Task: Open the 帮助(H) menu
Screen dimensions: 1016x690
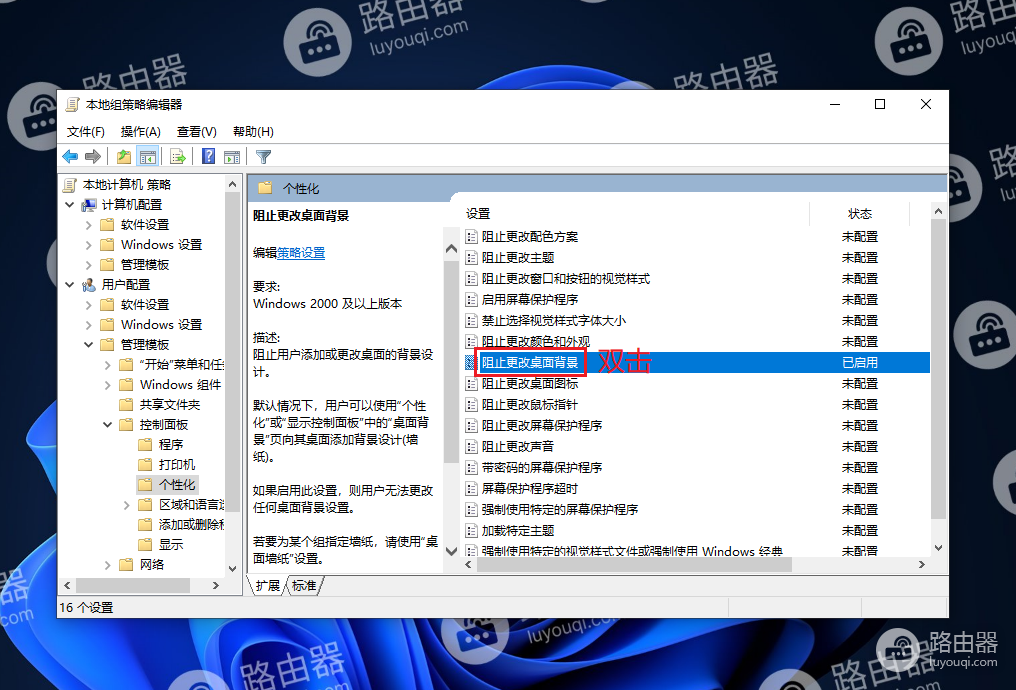Action: coord(253,132)
